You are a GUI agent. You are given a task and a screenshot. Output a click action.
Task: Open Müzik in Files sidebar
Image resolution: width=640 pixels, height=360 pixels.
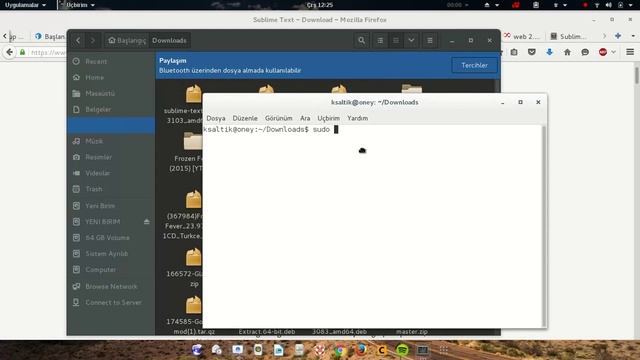111,141
